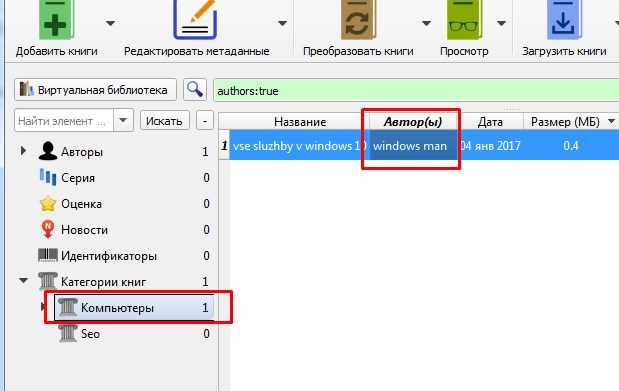Screen dimensions: 619x391
Task: Collapse the Категории книг tree arrow
Action: 23,281
